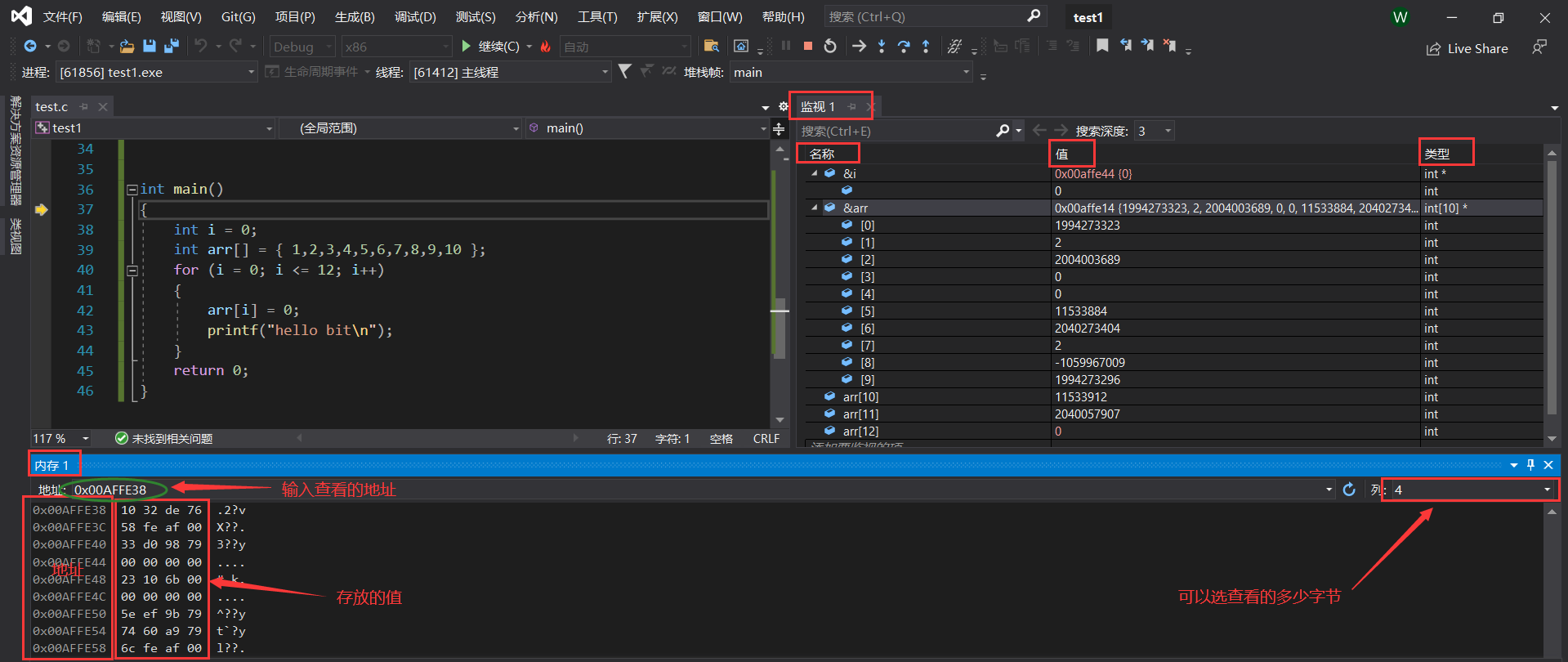Click the 内存 1 memory panel tab
This screenshot has height=662, width=1568.
(x=51, y=466)
